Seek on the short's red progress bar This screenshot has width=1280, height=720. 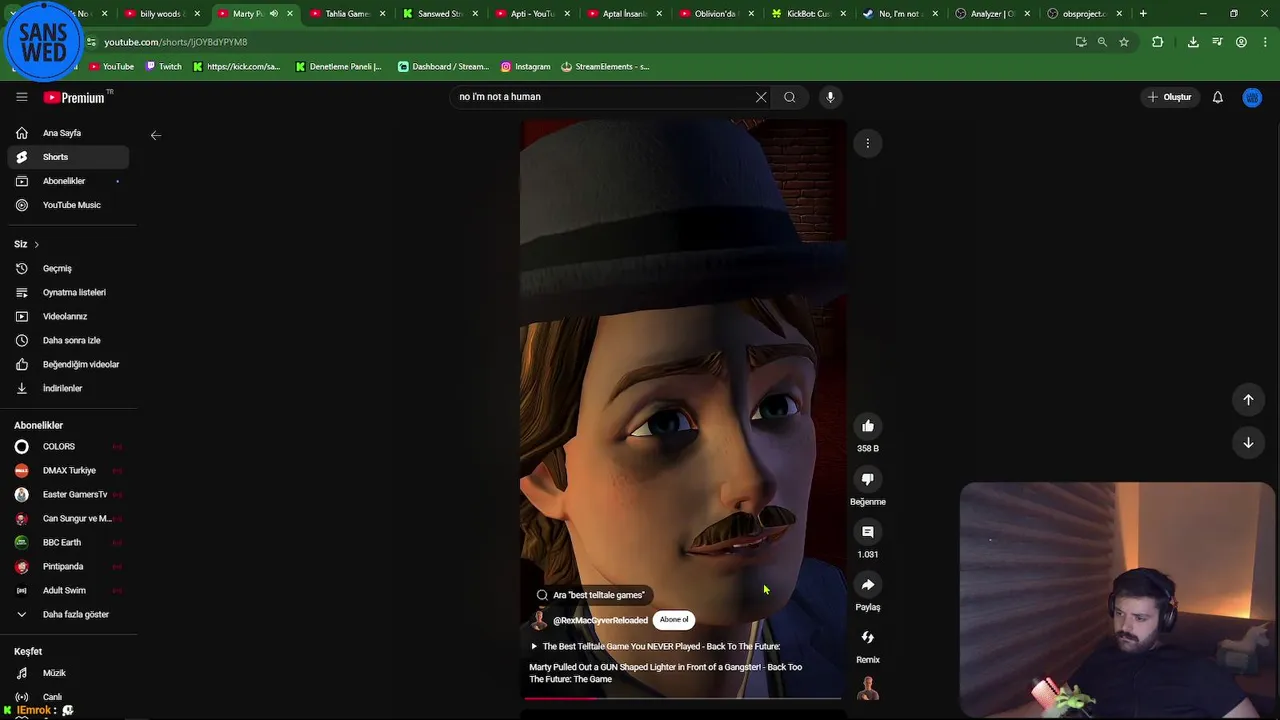click(x=683, y=698)
